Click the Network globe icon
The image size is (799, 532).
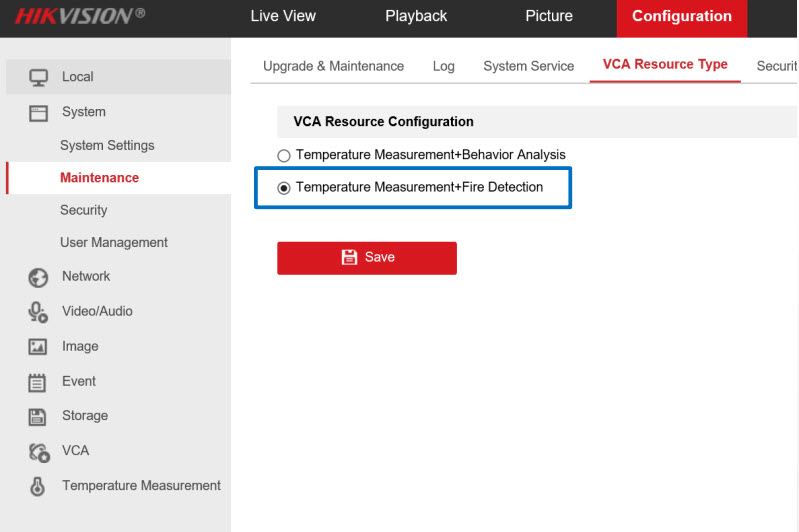[38, 277]
